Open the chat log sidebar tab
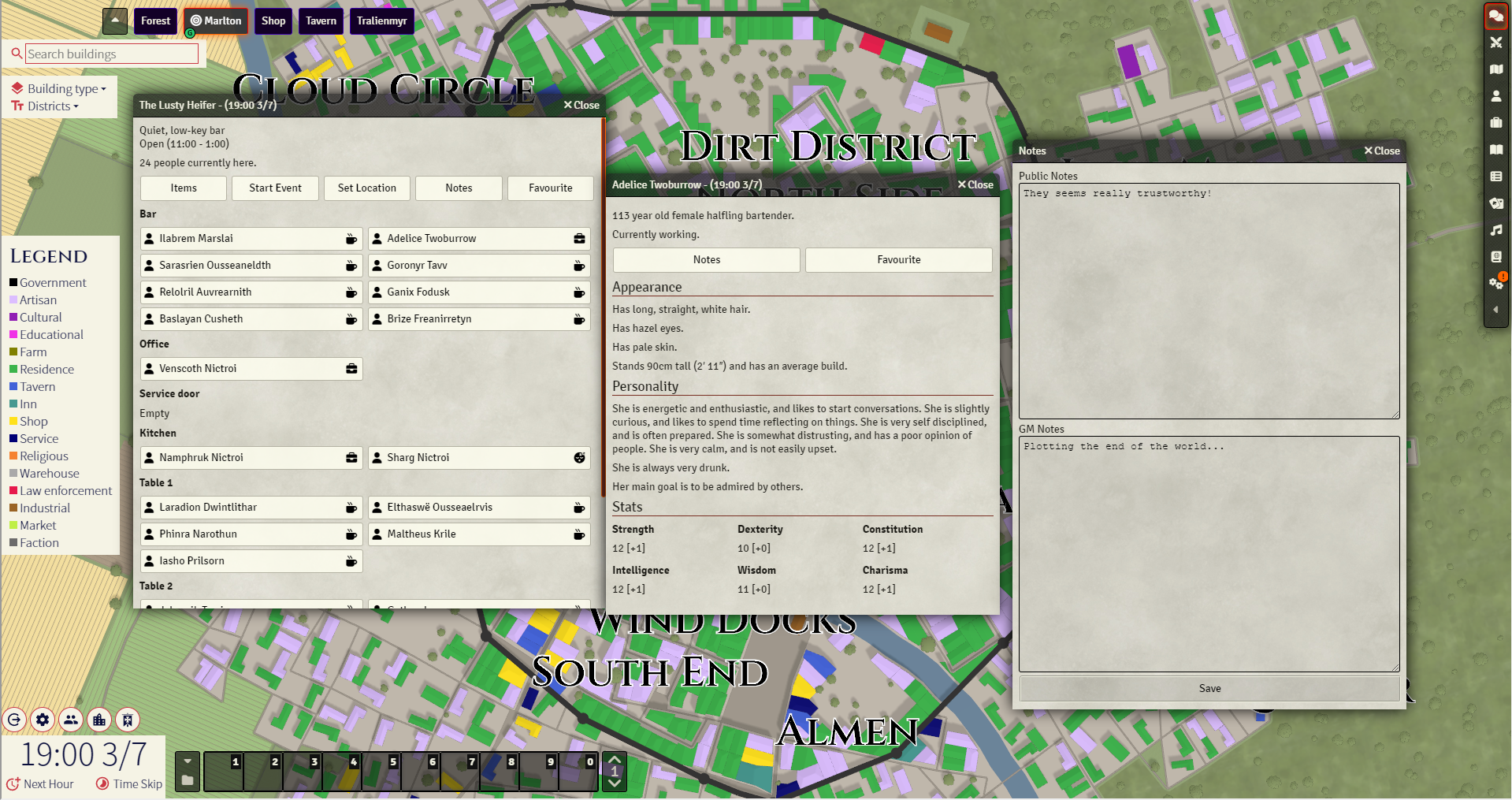1512x800 pixels. point(1495,16)
